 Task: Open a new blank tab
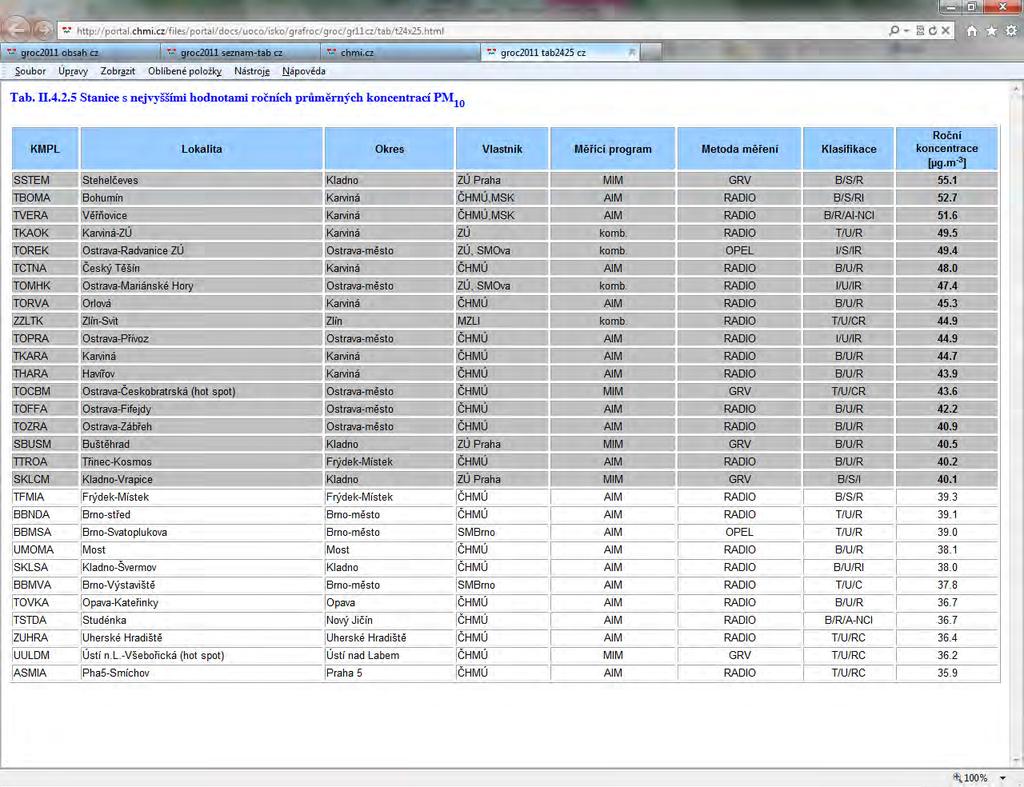click(650, 52)
